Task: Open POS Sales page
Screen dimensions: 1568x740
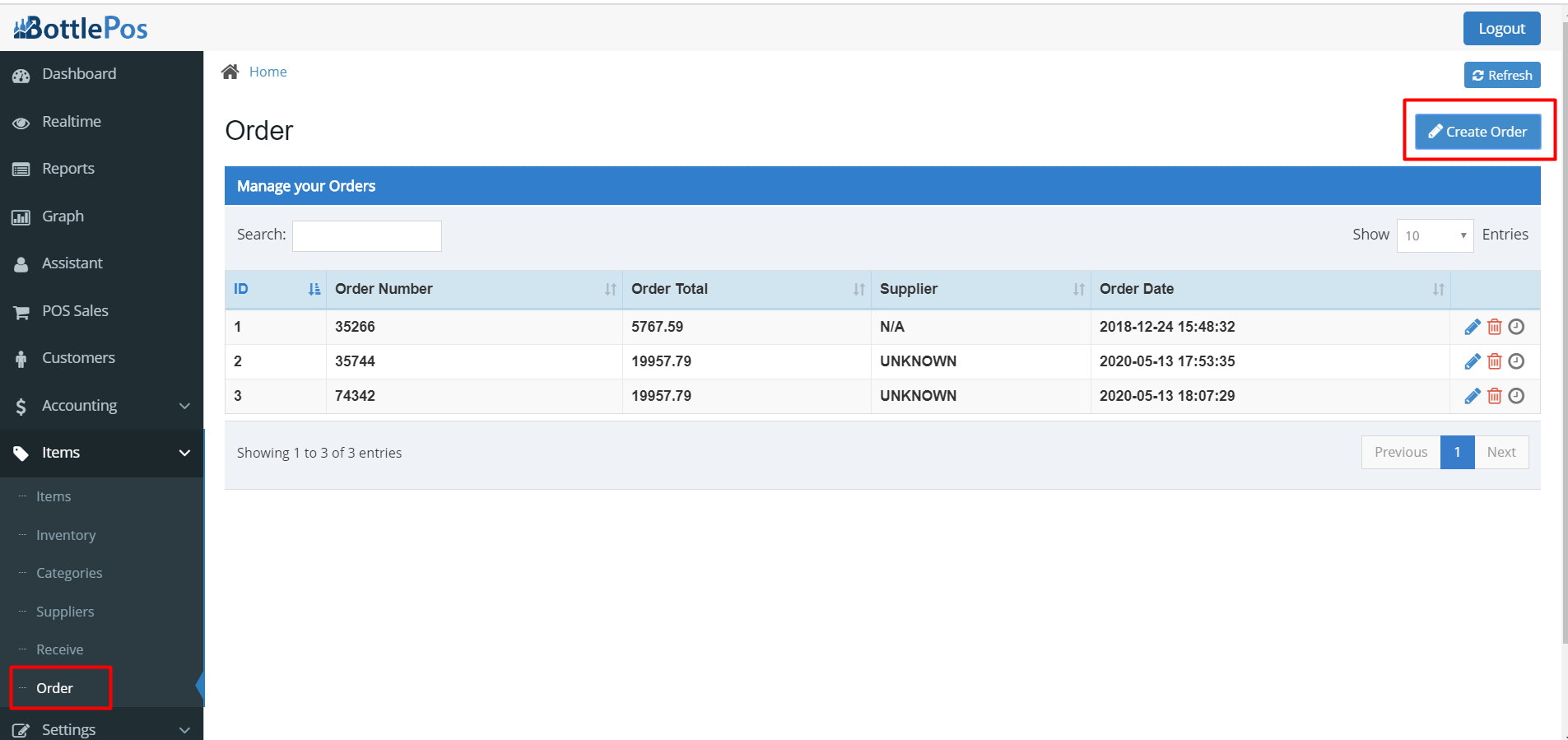Action: (x=101, y=311)
